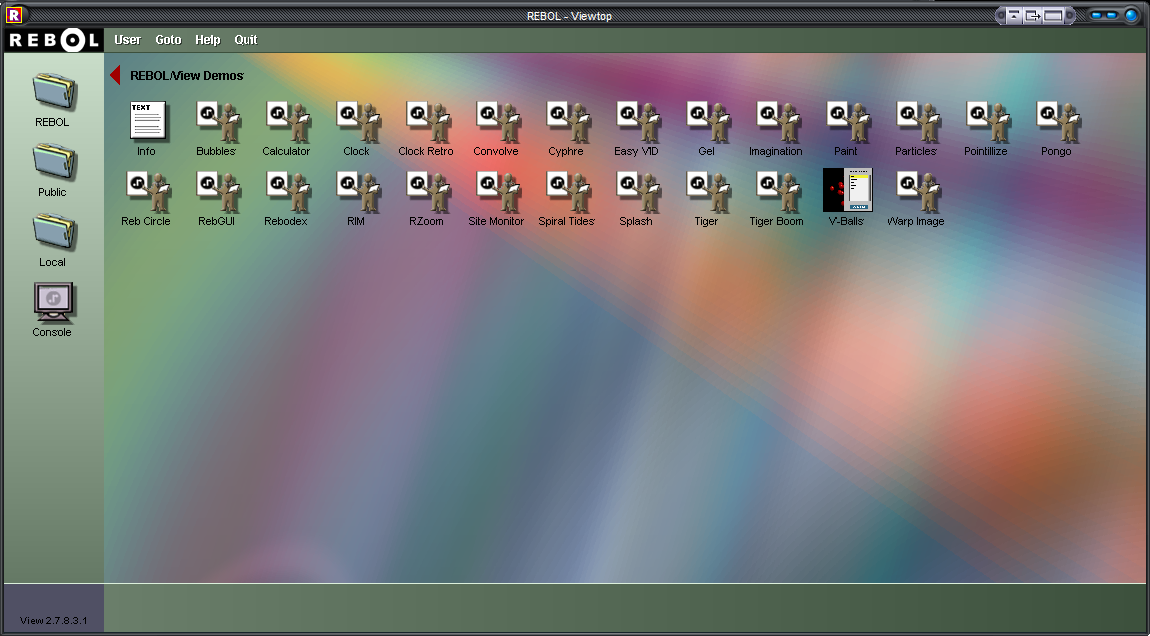Viewport: 1150px width, 636px height.
Task: Click the R icon in title bar
Action: [x=13, y=14]
